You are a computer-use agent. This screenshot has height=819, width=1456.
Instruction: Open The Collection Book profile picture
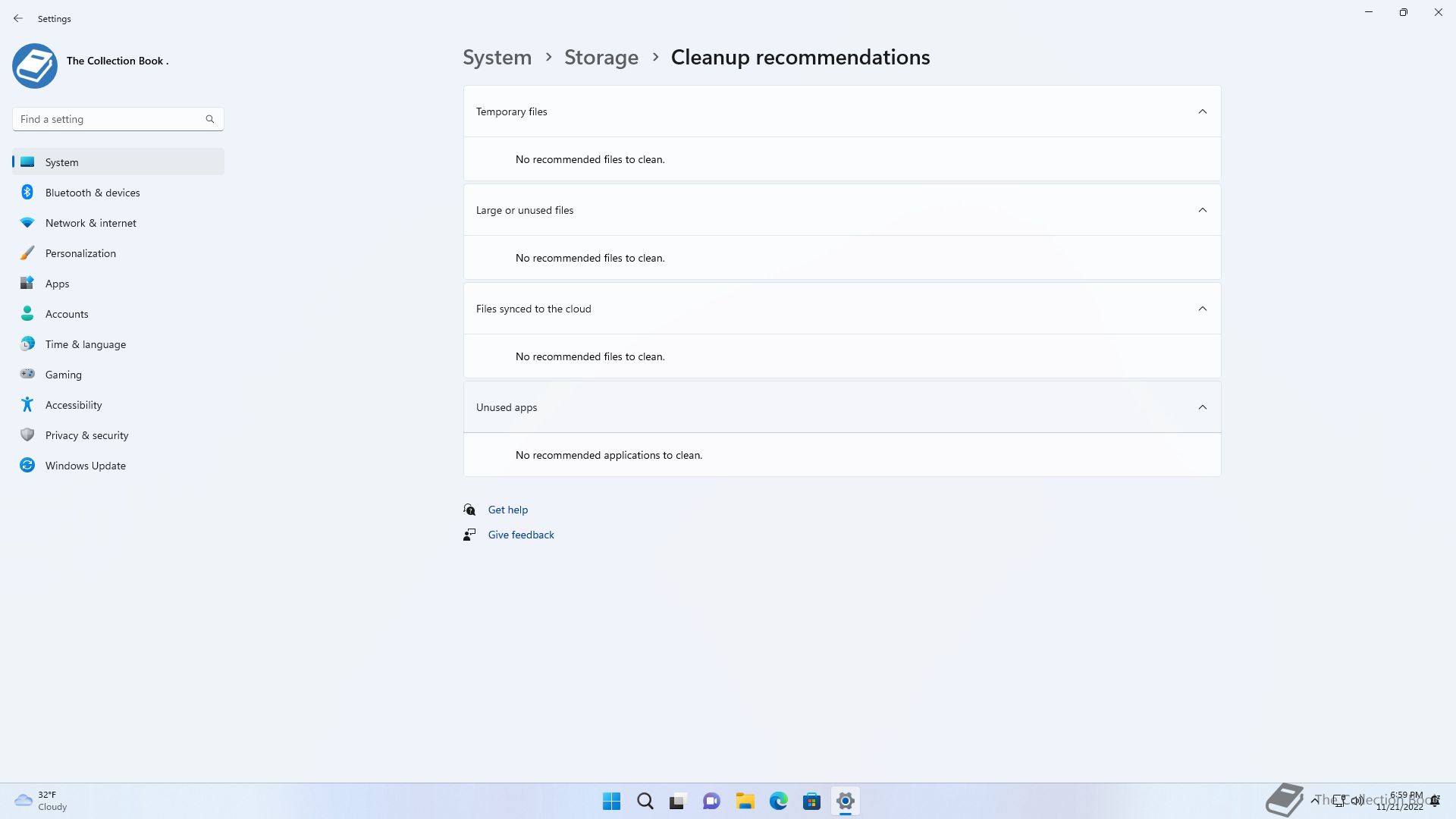pyautogui.click(x=35, y=66)
